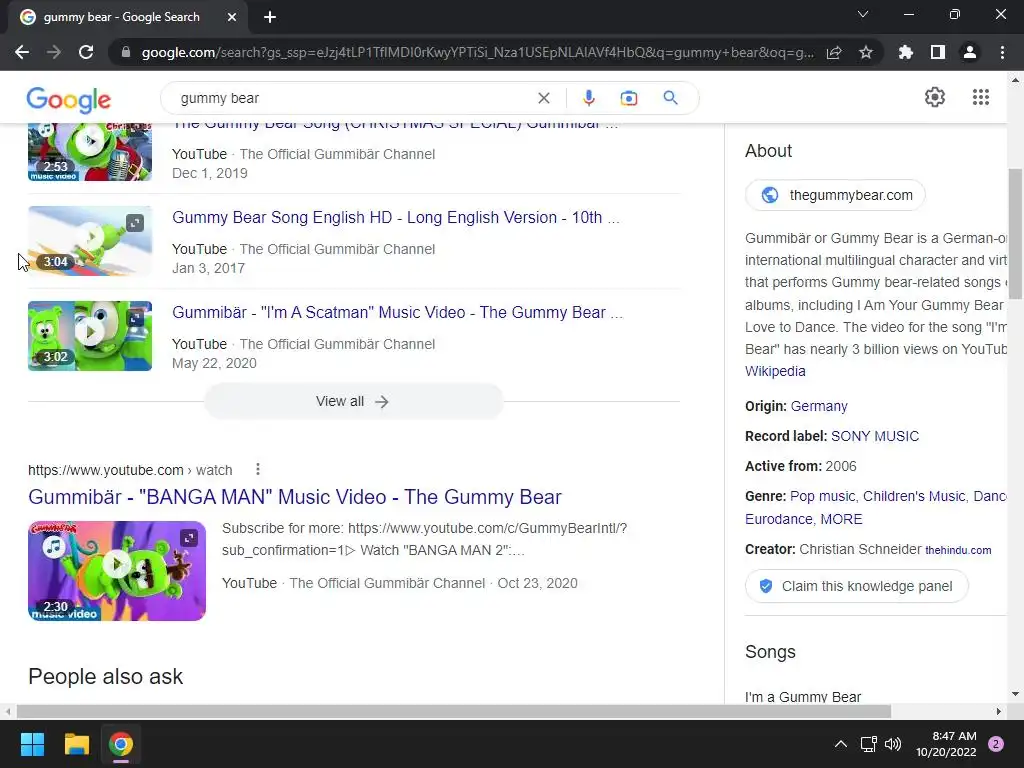The width and height of the screenshot is (1024, 768).
Task: Reload the current page
Action: 86,52
